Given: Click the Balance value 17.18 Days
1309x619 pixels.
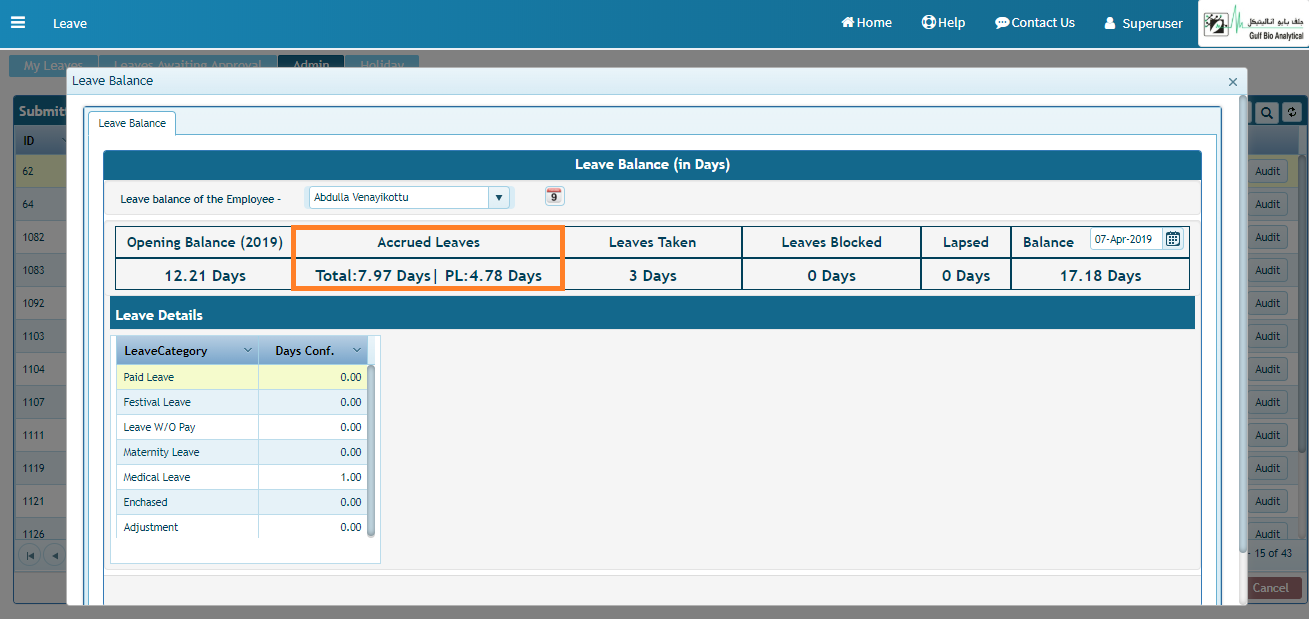Looking at the screenshot, I should tap(1101, 275).
